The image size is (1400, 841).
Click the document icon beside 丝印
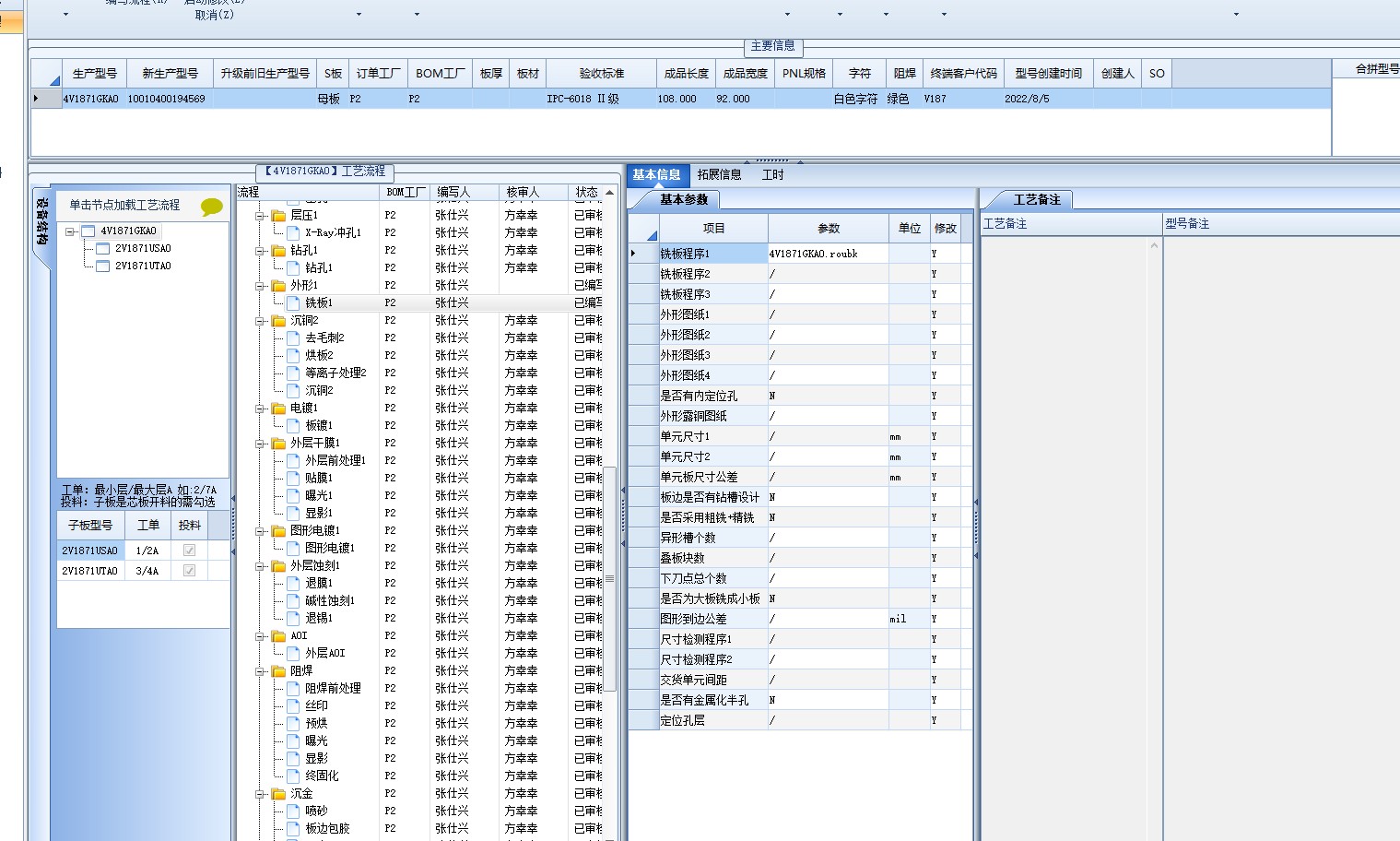(x=293, y=705)
